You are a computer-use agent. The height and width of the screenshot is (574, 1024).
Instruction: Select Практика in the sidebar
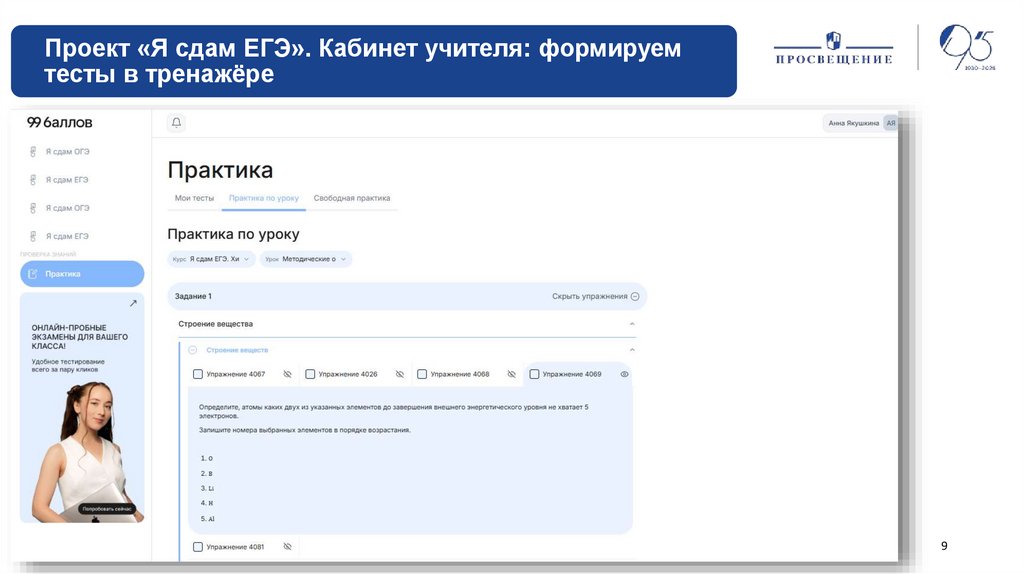point(82,274)
